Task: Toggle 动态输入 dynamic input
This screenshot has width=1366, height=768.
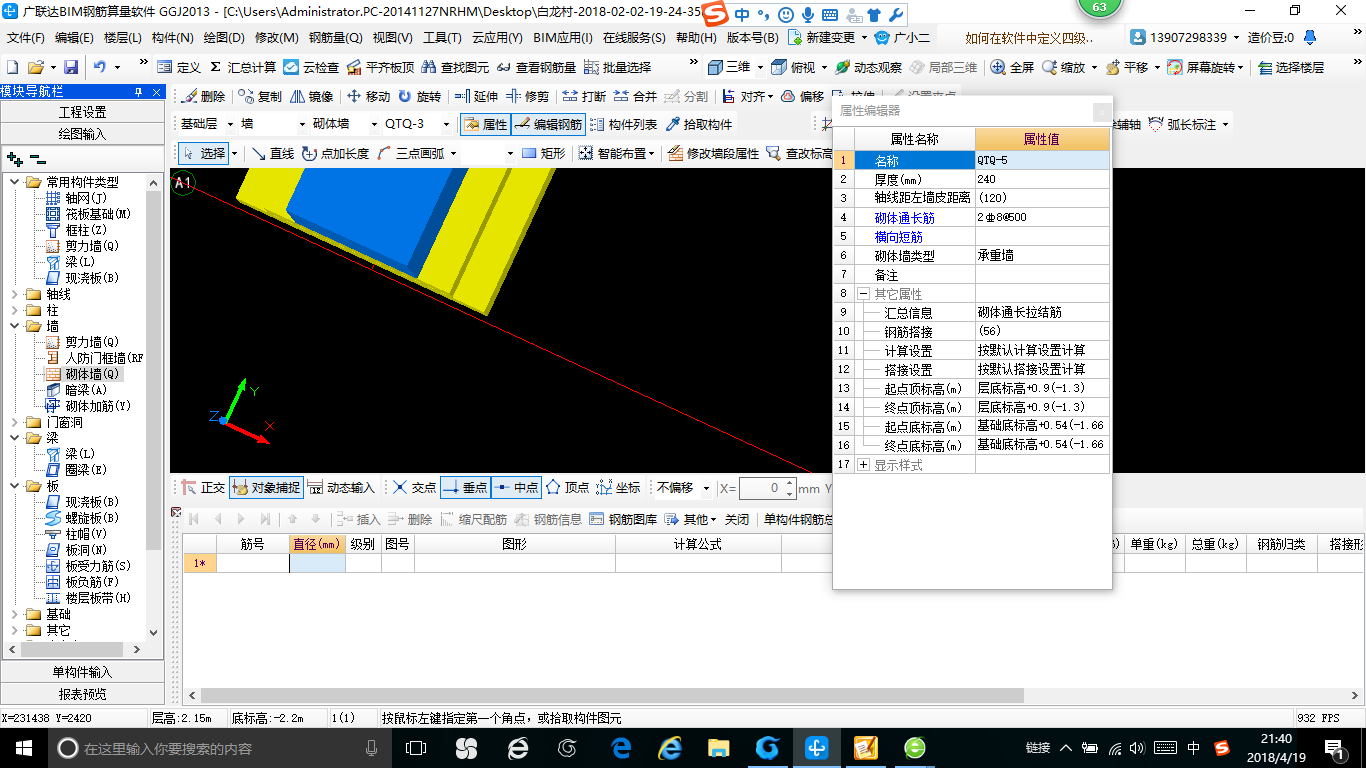Action: [341, 488]
